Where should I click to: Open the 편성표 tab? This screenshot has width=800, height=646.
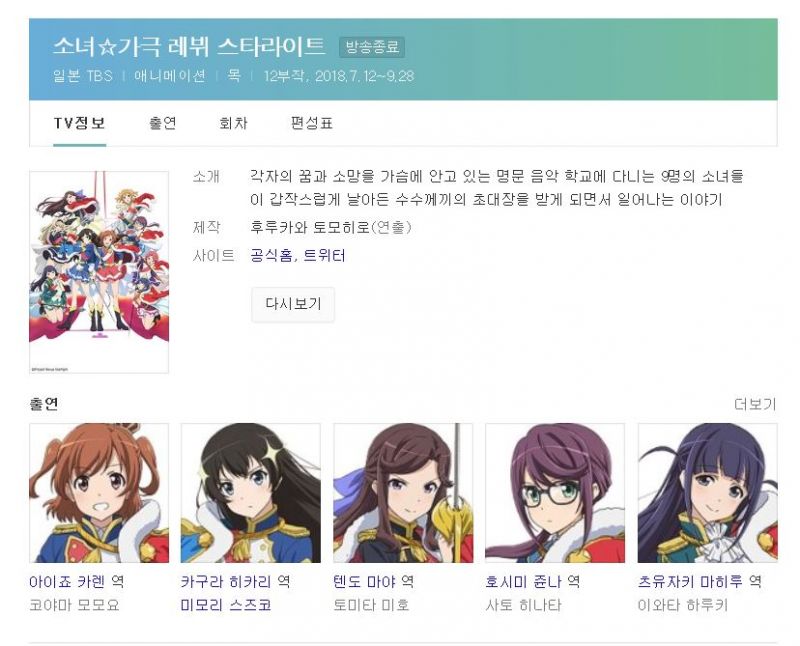(x=312, y=123)
